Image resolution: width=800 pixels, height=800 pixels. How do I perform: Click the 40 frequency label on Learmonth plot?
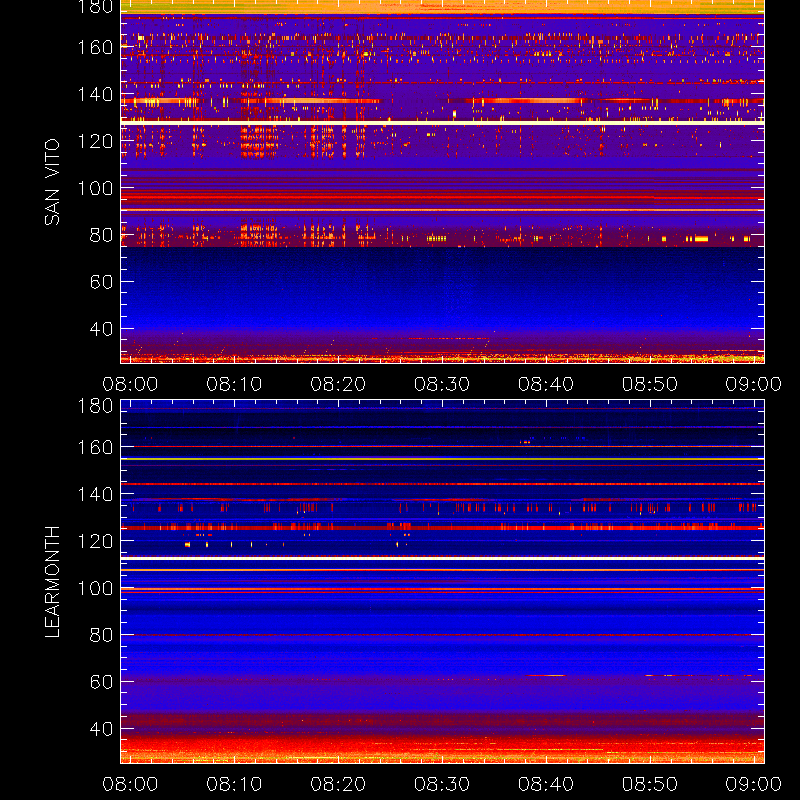[x=101, y=729]
